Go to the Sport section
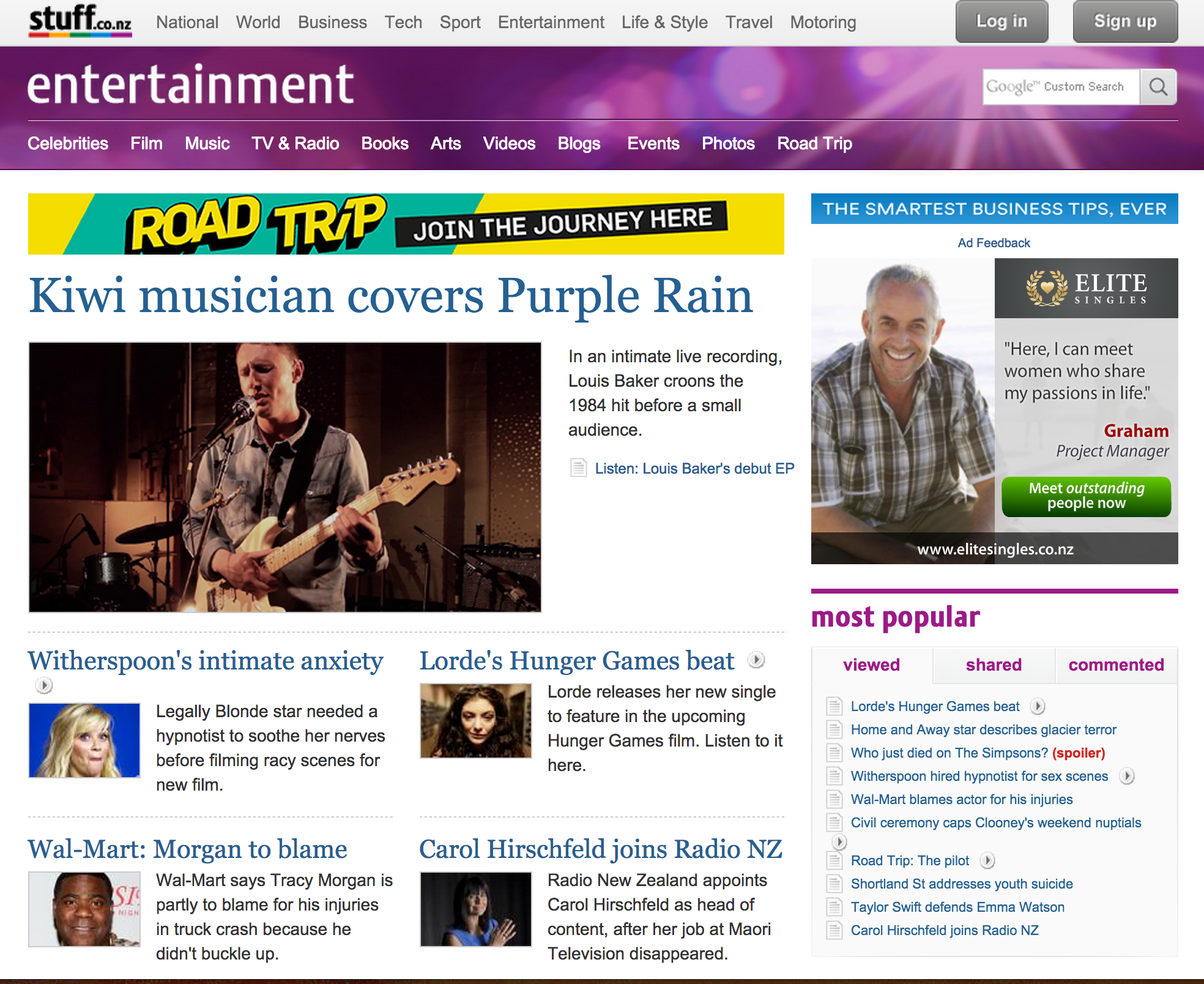The width and height of the screenshot is (1204, 984). [460, 22]
